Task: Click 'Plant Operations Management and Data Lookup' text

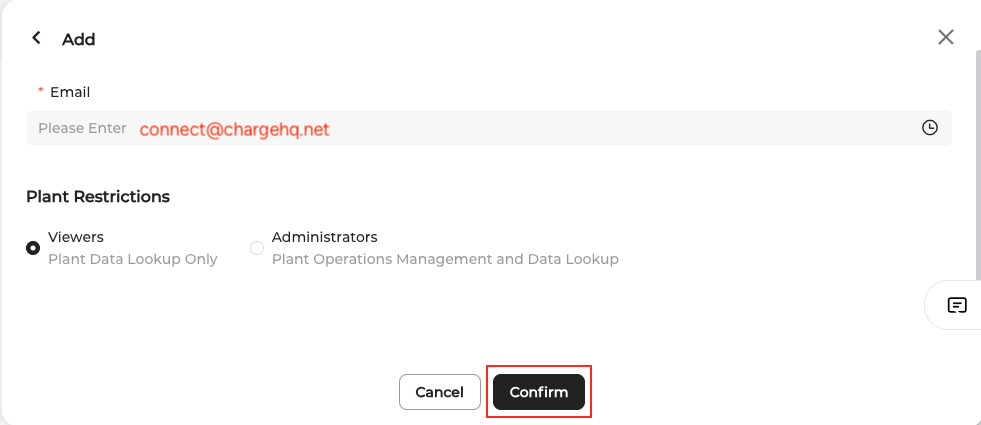Action: pos(445,259)
